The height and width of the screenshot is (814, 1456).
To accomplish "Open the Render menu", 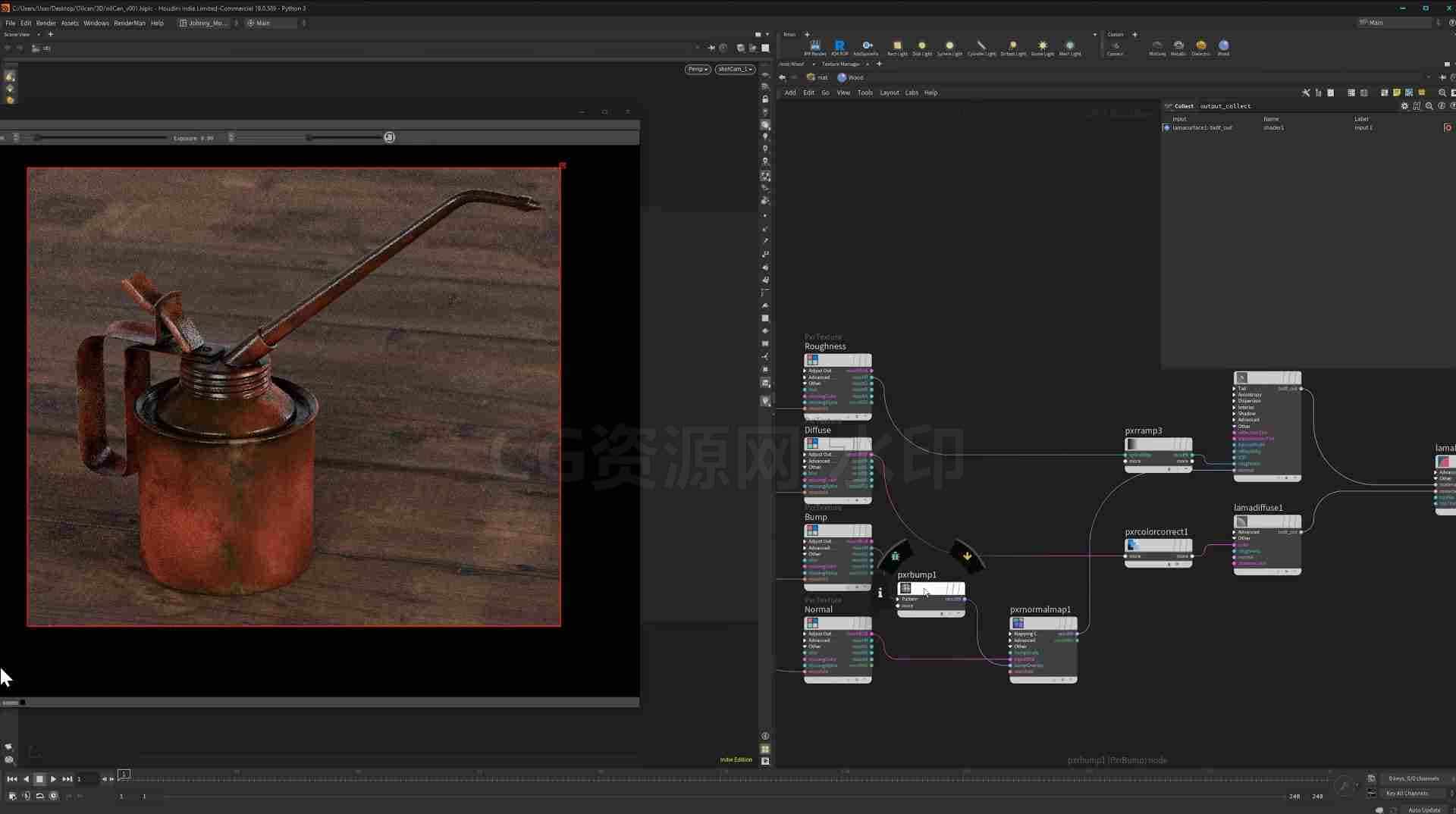I will (46, 23).
